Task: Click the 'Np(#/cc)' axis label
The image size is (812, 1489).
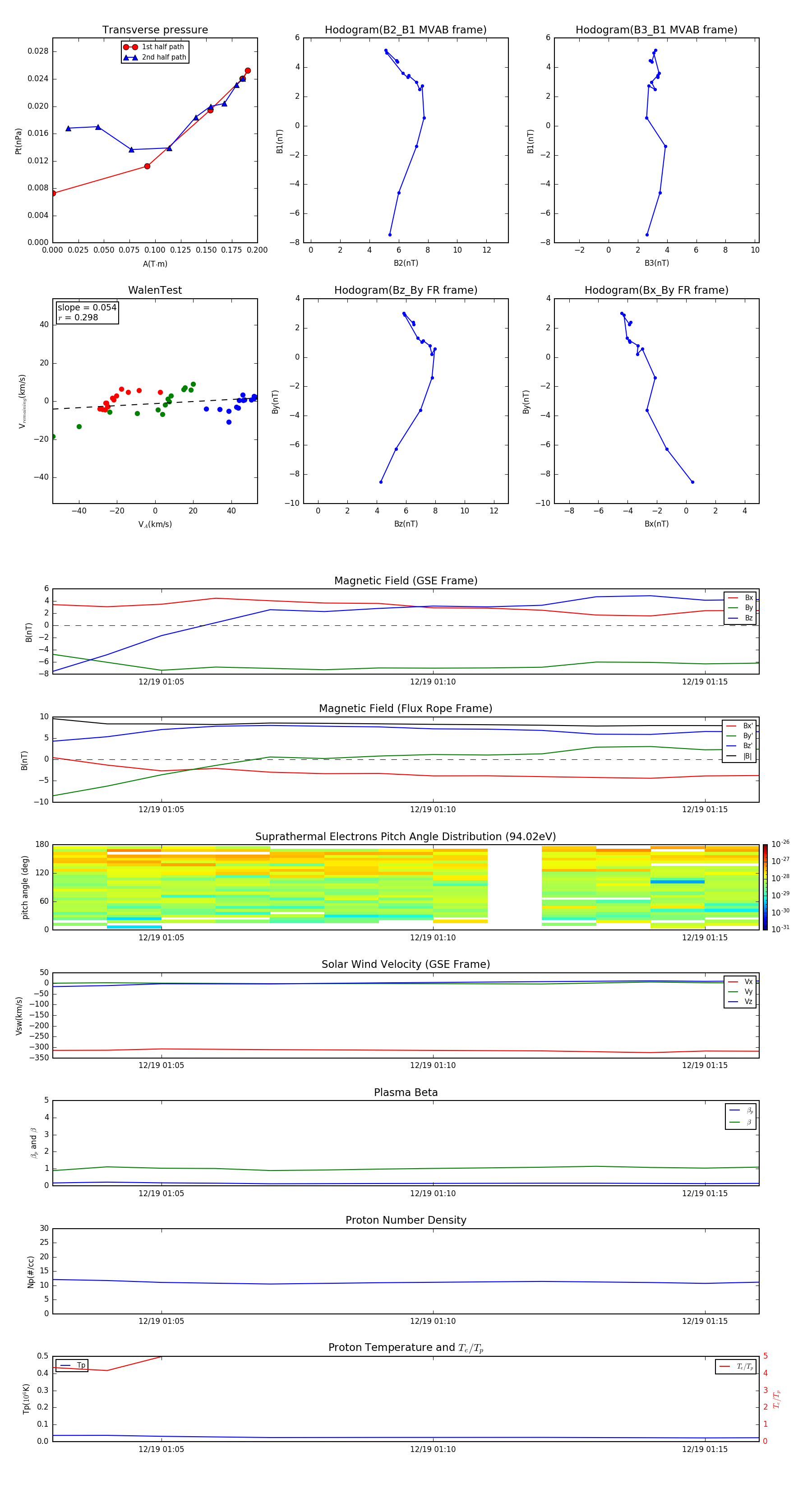Action: [x=31, y=1272]
